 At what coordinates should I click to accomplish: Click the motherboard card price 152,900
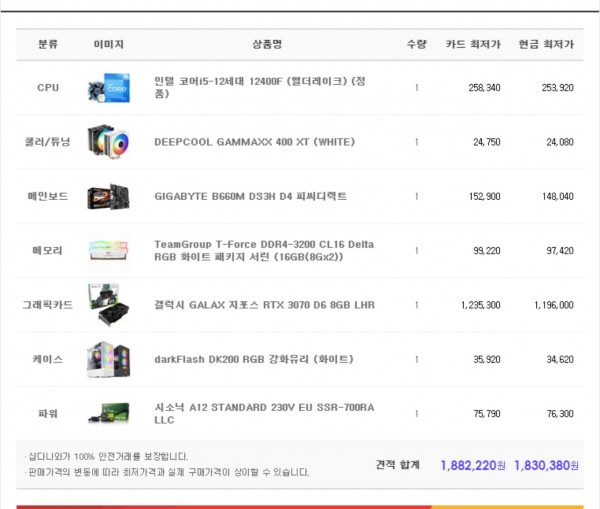(484, 196)
